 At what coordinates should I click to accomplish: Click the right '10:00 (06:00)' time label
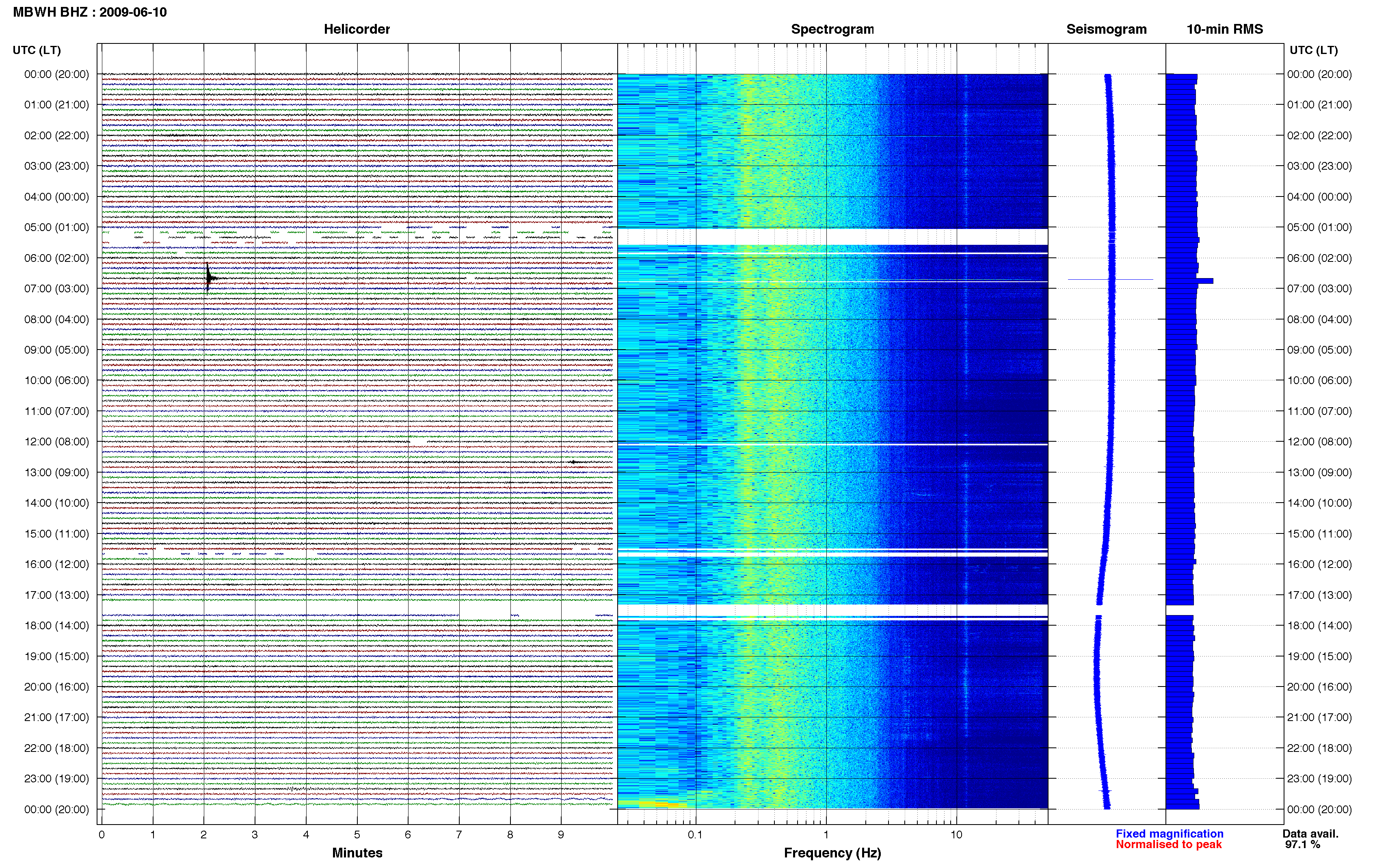point(1319,380)
